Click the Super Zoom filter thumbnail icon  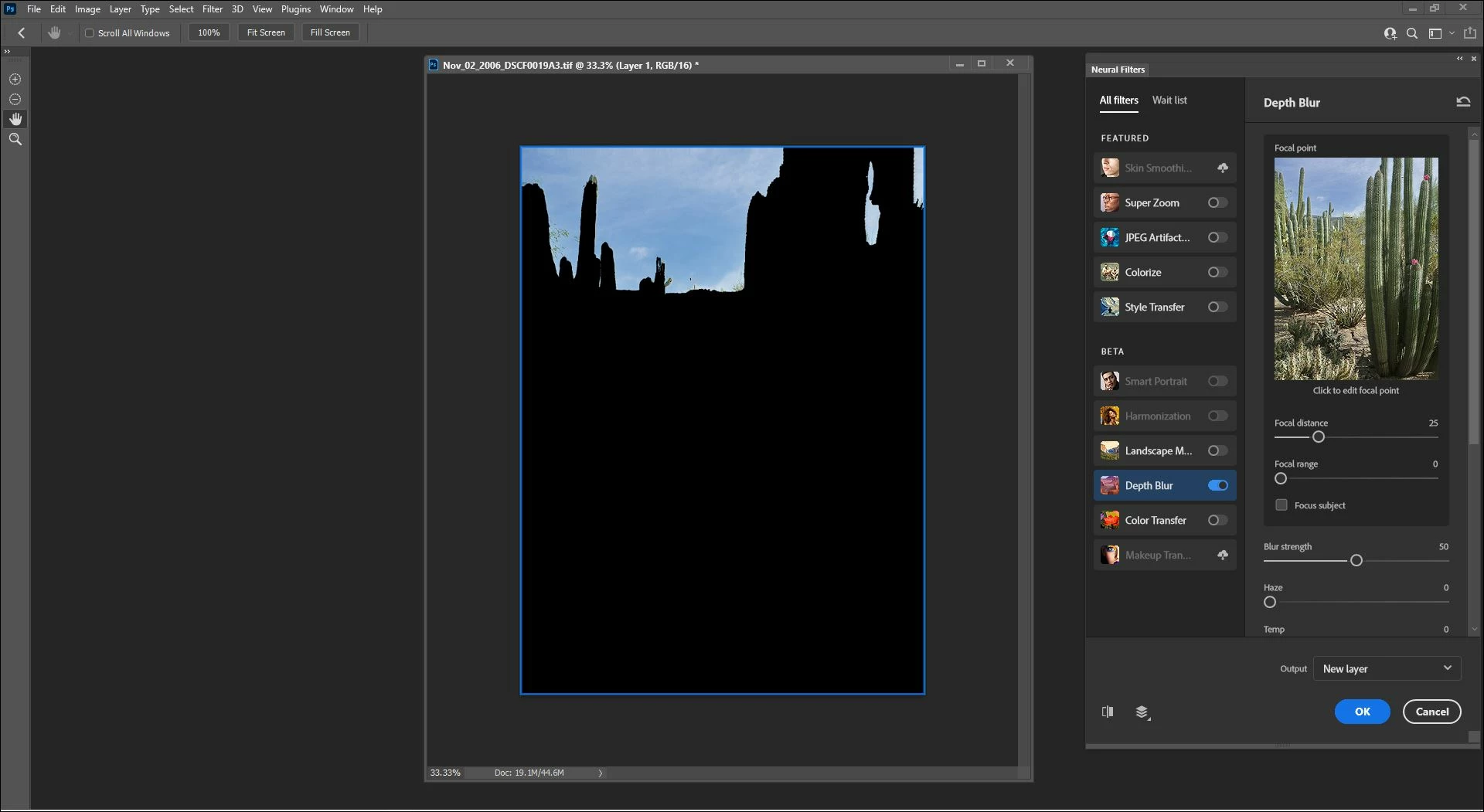pos(1110,202)
